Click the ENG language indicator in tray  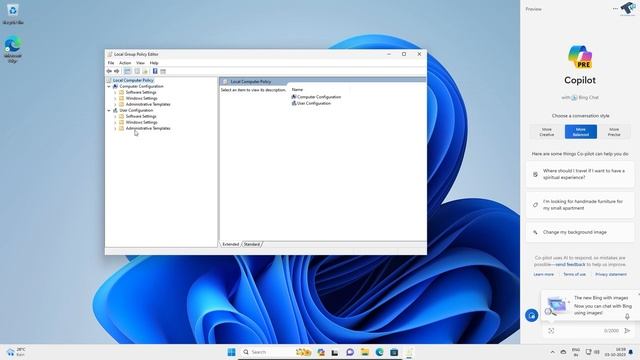pos(576,352)
